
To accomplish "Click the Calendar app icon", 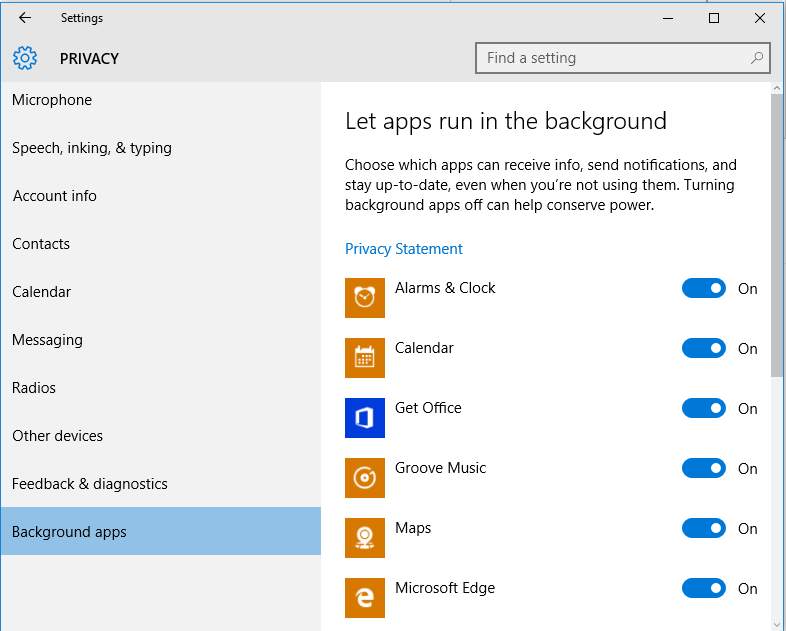I will 365,358.
